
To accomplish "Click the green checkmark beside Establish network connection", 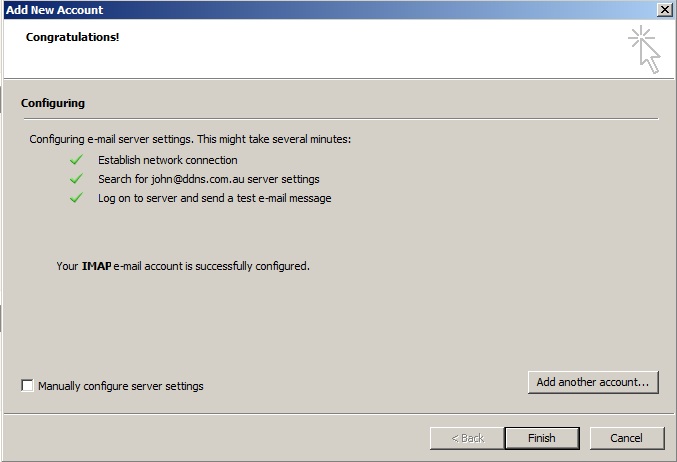I will 76,160.
